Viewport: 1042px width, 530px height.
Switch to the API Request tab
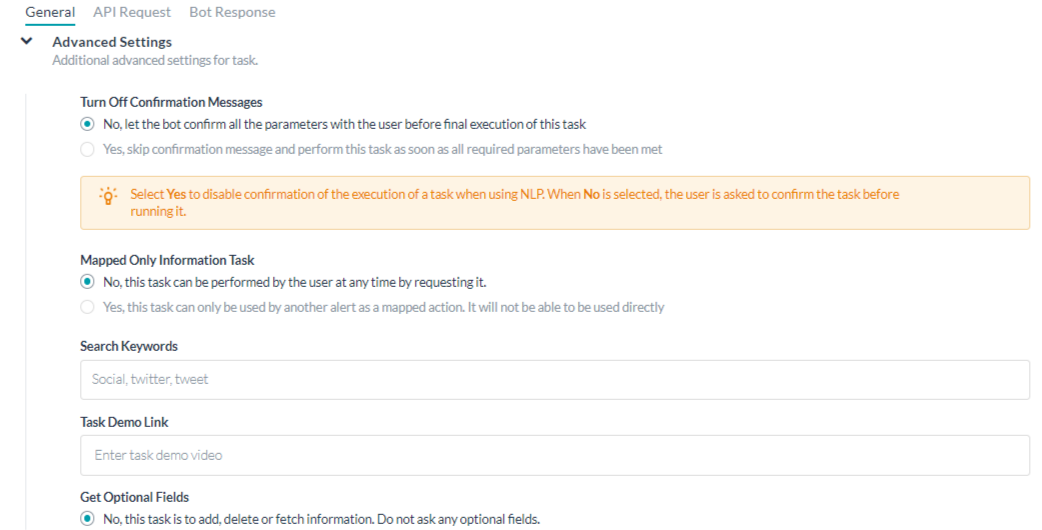132,12
